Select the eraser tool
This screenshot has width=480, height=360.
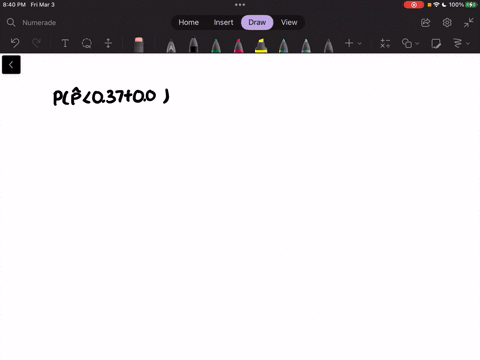tap(139, 45)
